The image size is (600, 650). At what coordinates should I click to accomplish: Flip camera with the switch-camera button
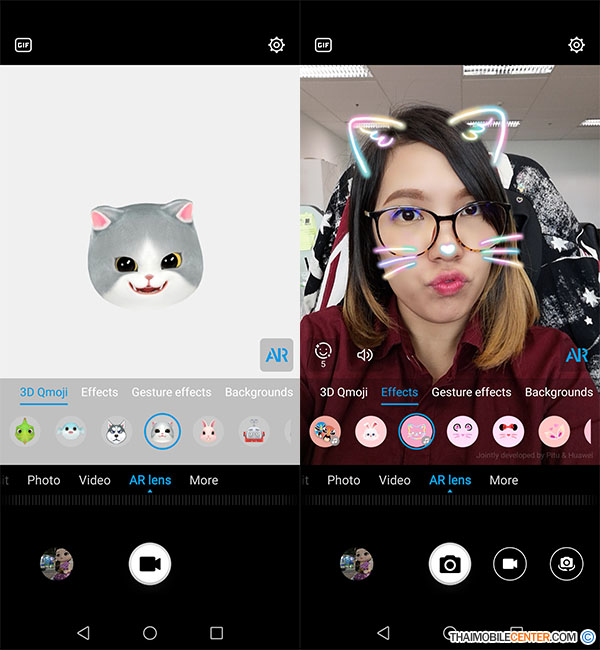click(x=566, y=564)
